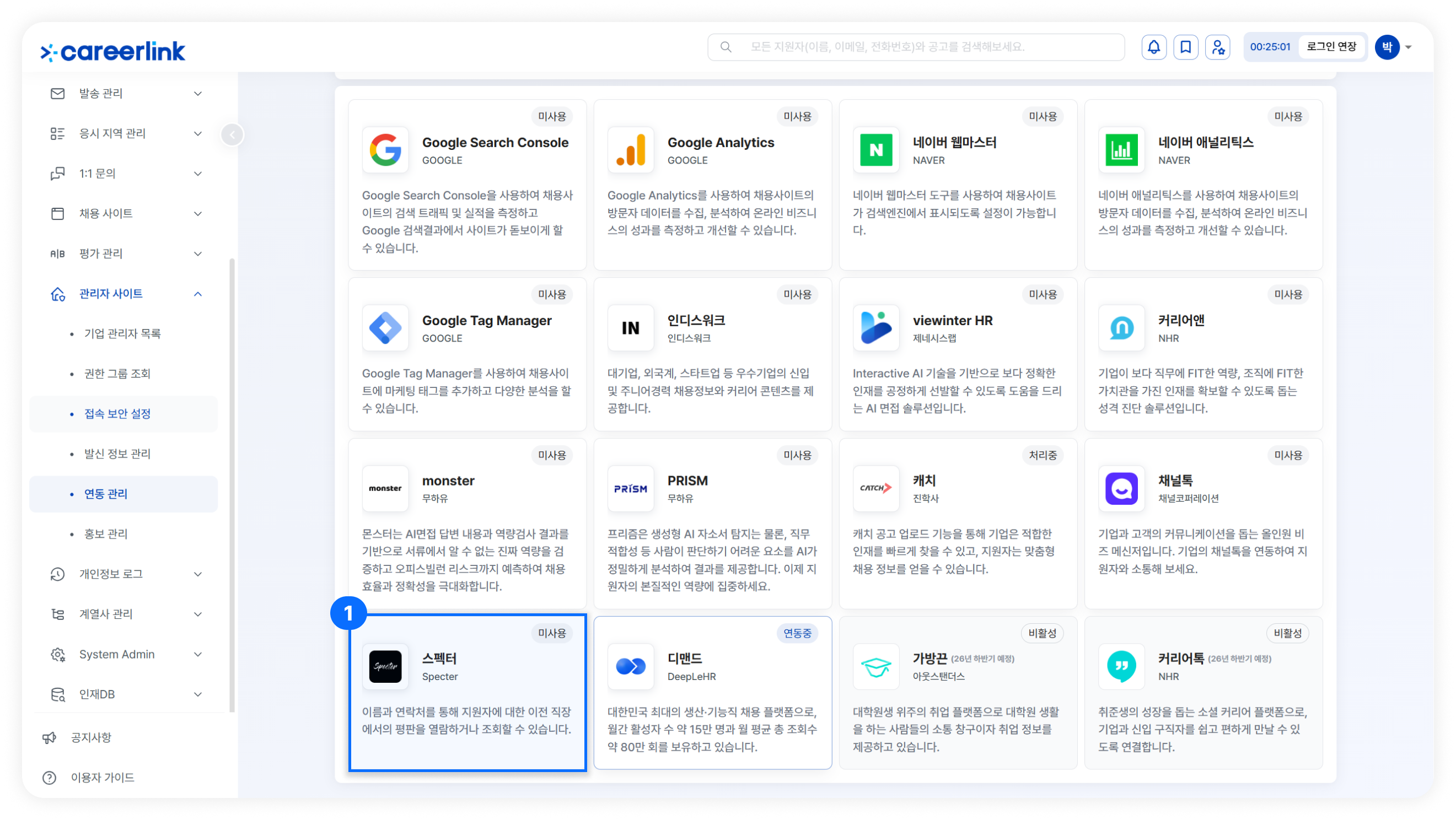Focus the applicant search input field
Viewport: 1456px width, 820px height.
pos(916,47)
